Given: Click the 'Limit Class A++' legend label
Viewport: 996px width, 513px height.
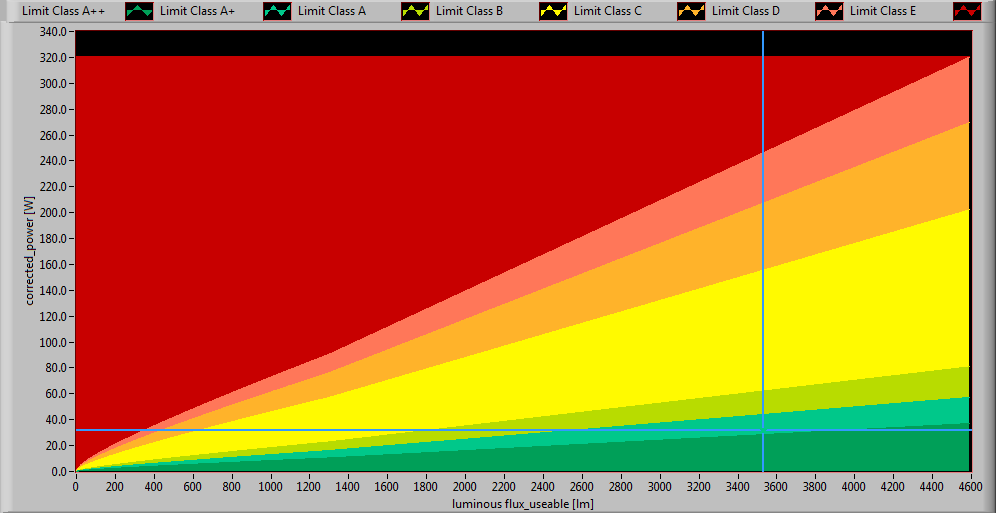Looking at the screenshot, I should click(61, 11).
